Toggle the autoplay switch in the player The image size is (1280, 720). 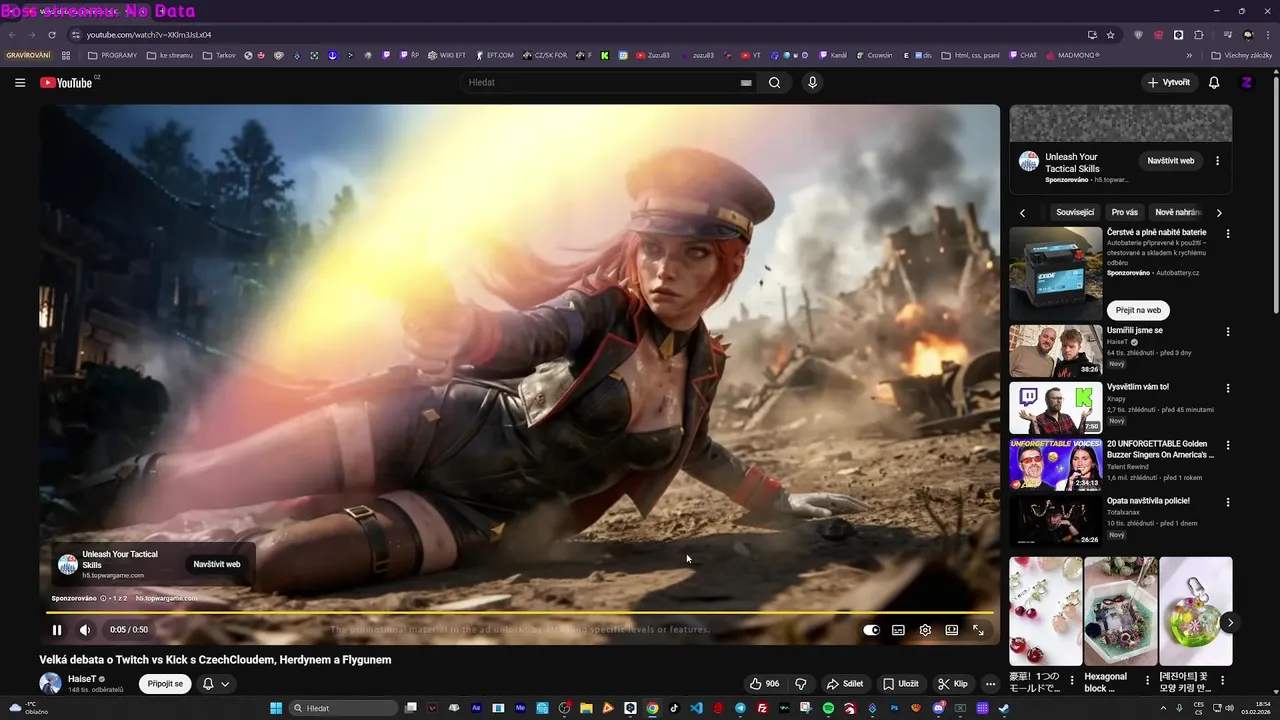(872, 630)
